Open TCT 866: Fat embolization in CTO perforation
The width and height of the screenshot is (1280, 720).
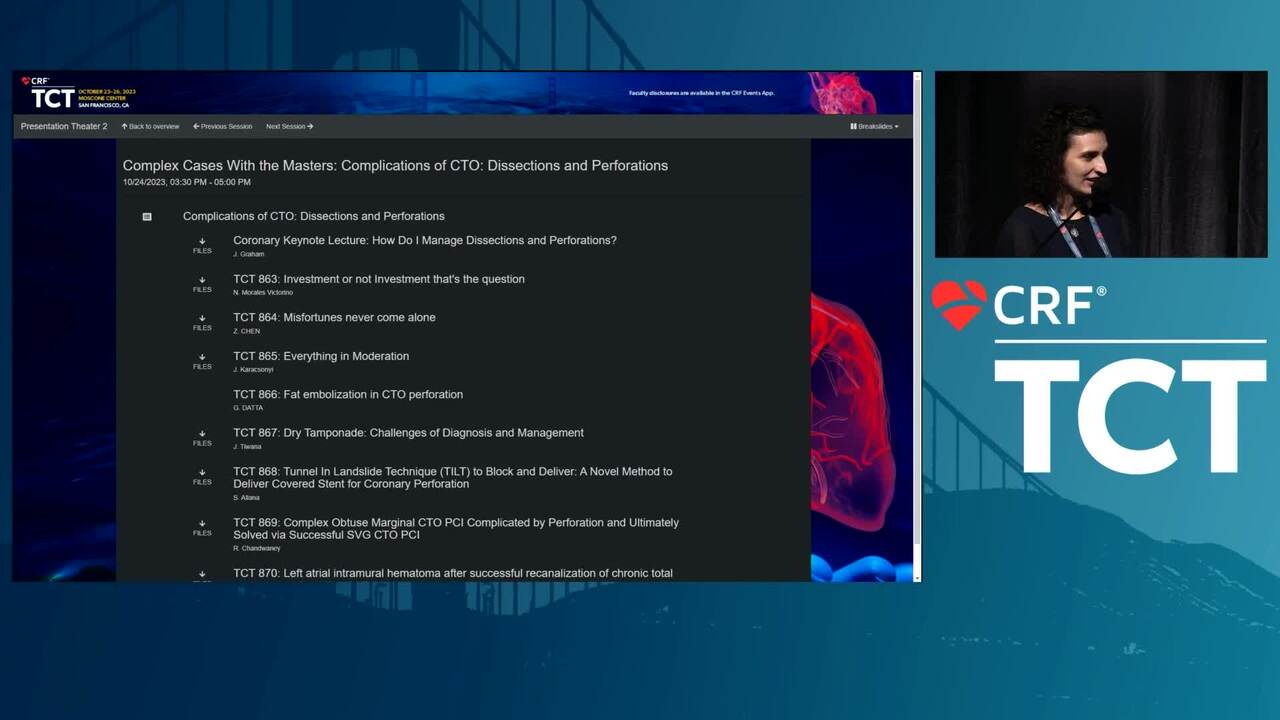(348, 394)
